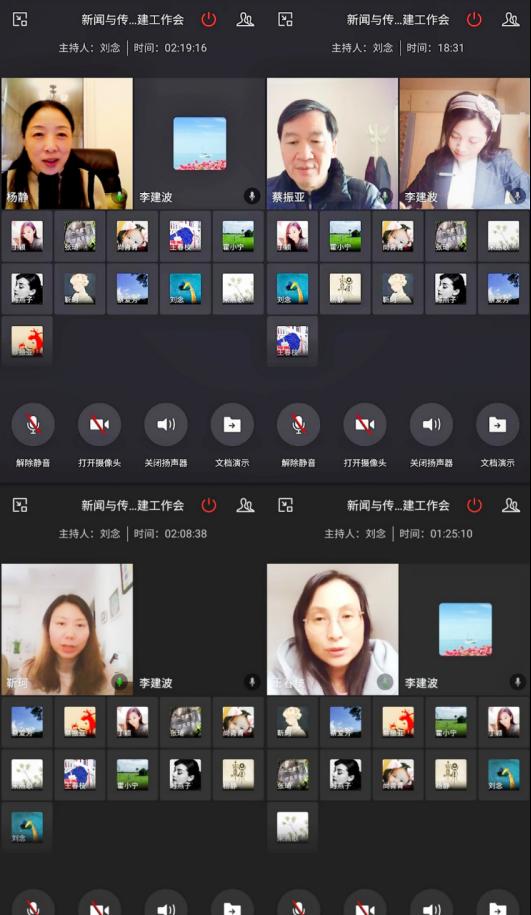Select 蔡振亚's video tile

pyautogui.click(x=333, y=144)
